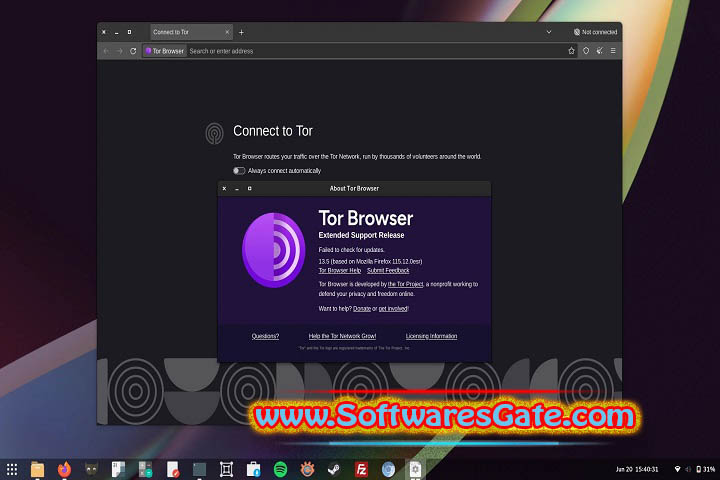Viewport: 720px width, 480px height.
Task: Open the software store bag icon
Action: coord(253,469)
